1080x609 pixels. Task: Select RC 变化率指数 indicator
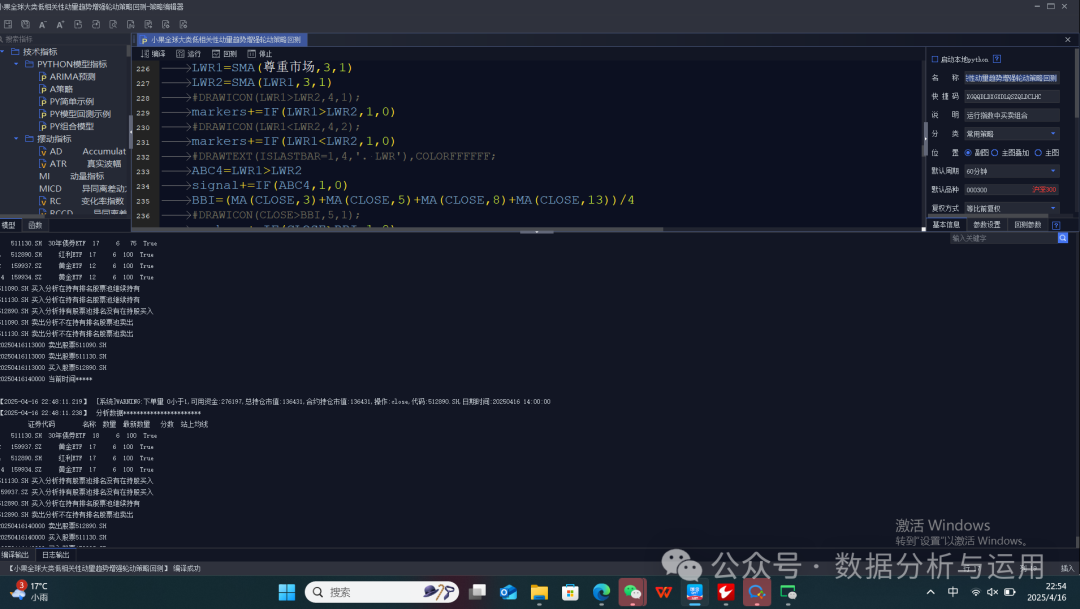point(81,201)
